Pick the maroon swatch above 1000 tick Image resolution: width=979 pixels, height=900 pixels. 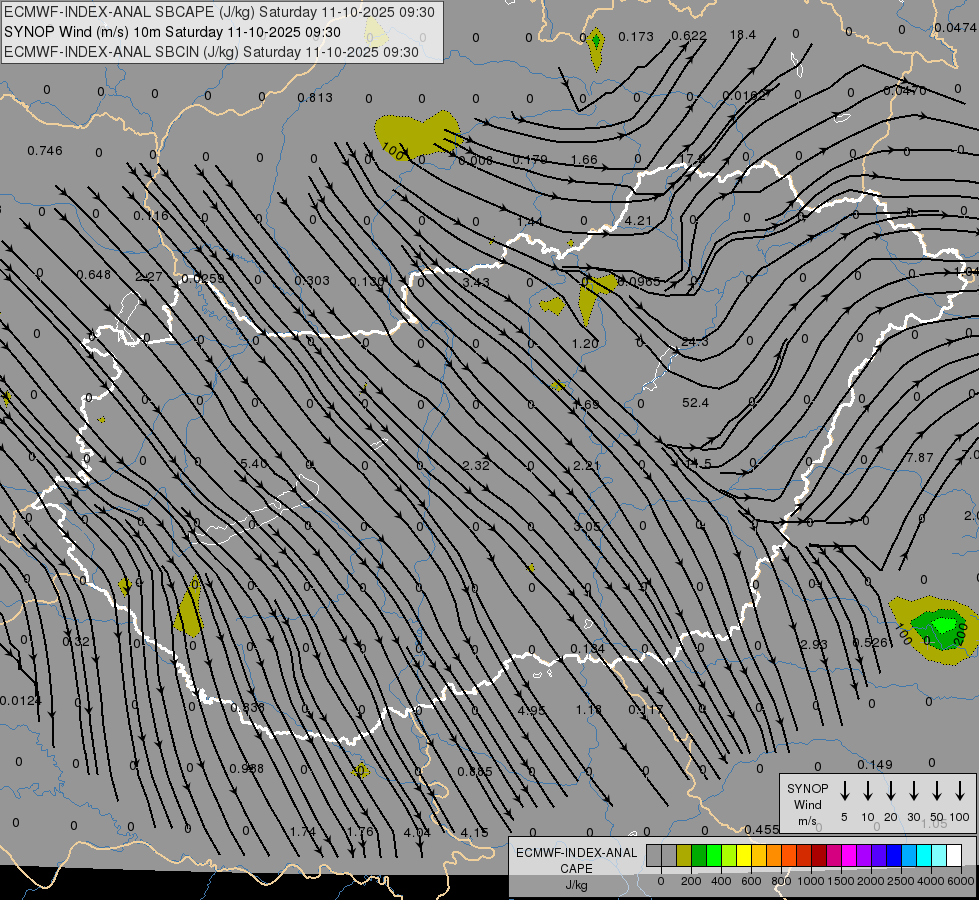tap(819, 856)
